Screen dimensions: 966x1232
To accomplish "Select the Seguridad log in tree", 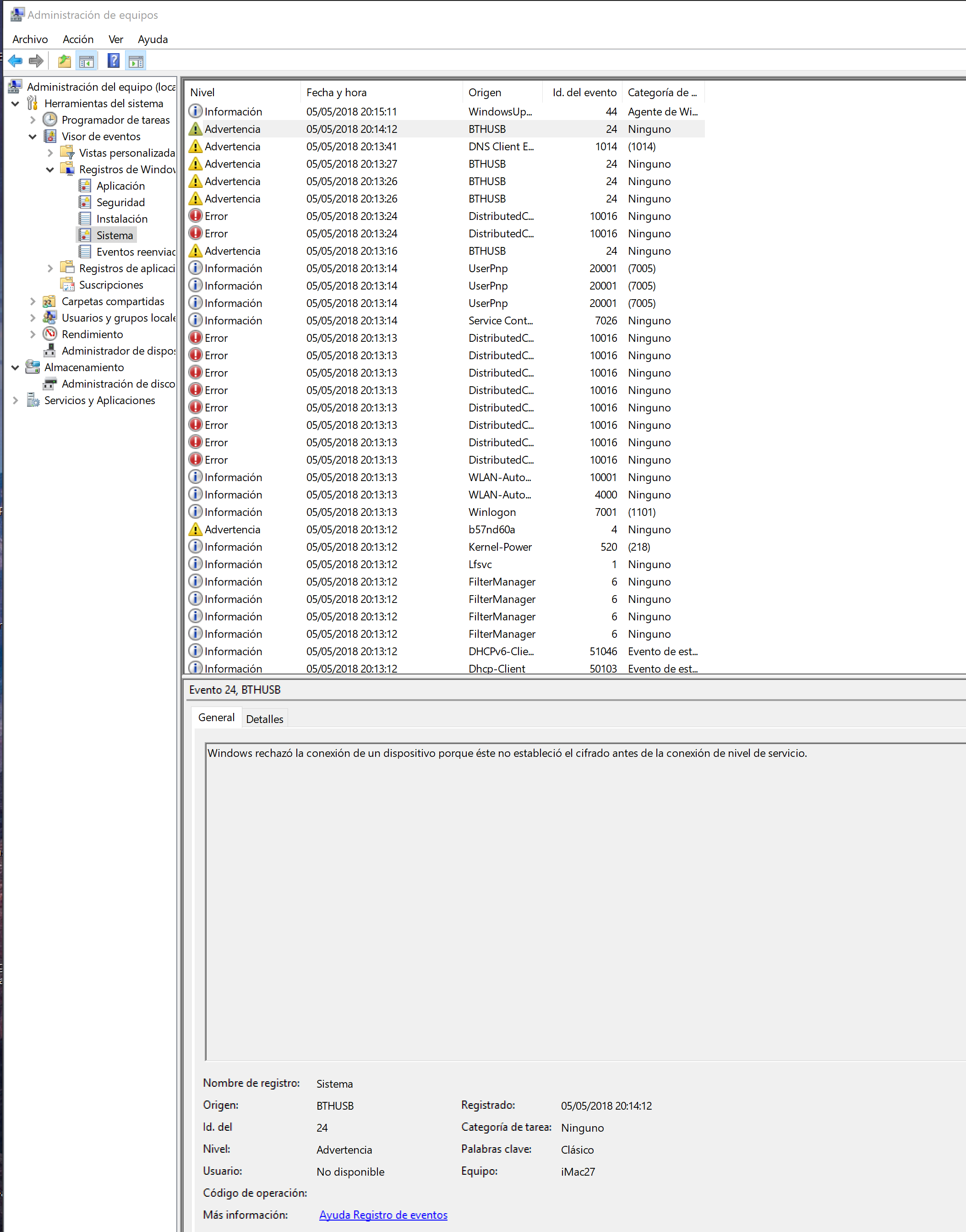I will pyautogui.click(x=120, y=203).
